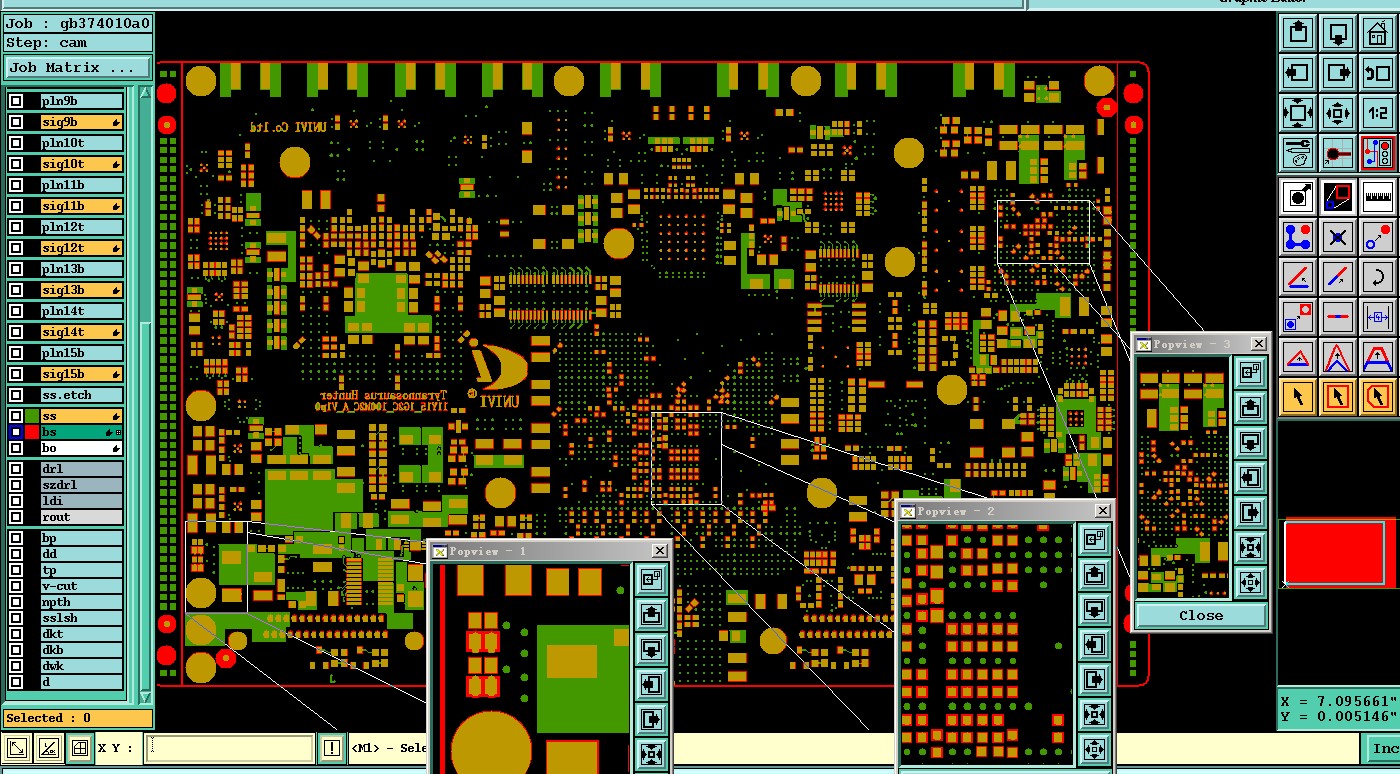This screenshot has width=1400, height=774.
Task: Click the pln15b layer name
Action: click(x=82, y=353)
